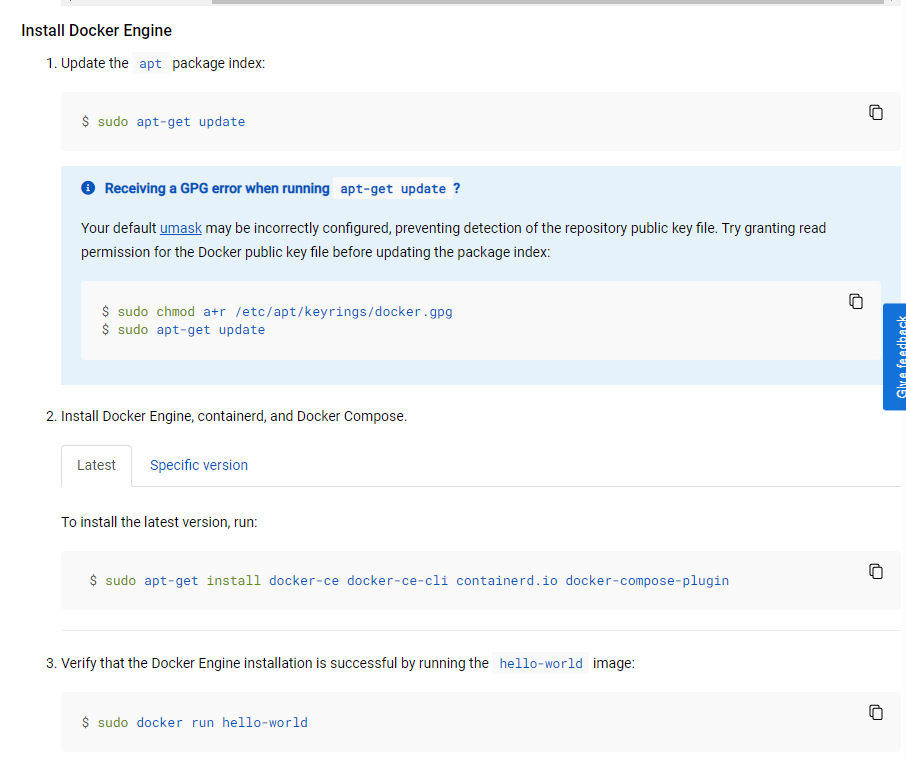906x757 pixels.
Task: Select the Latest tab
Action: point(96,465)
